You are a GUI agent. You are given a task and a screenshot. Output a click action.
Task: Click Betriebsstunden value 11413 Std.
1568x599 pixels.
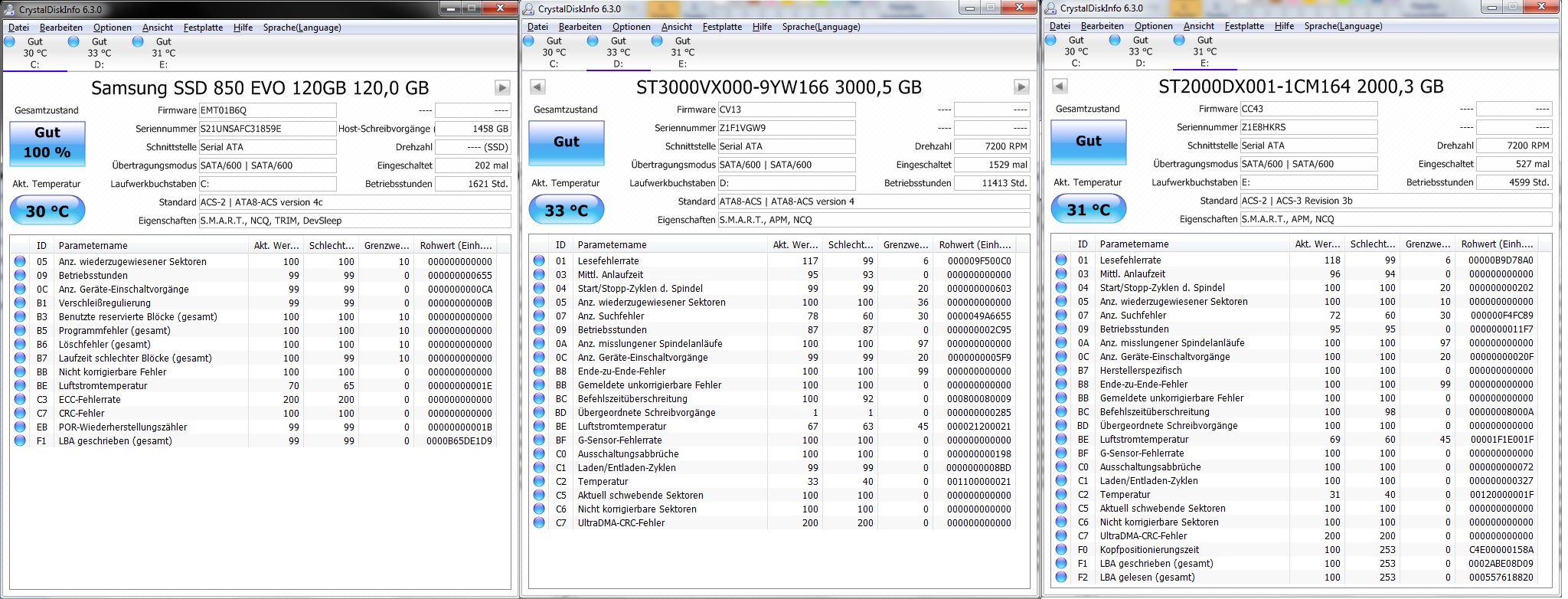click(x=991, y=183)
